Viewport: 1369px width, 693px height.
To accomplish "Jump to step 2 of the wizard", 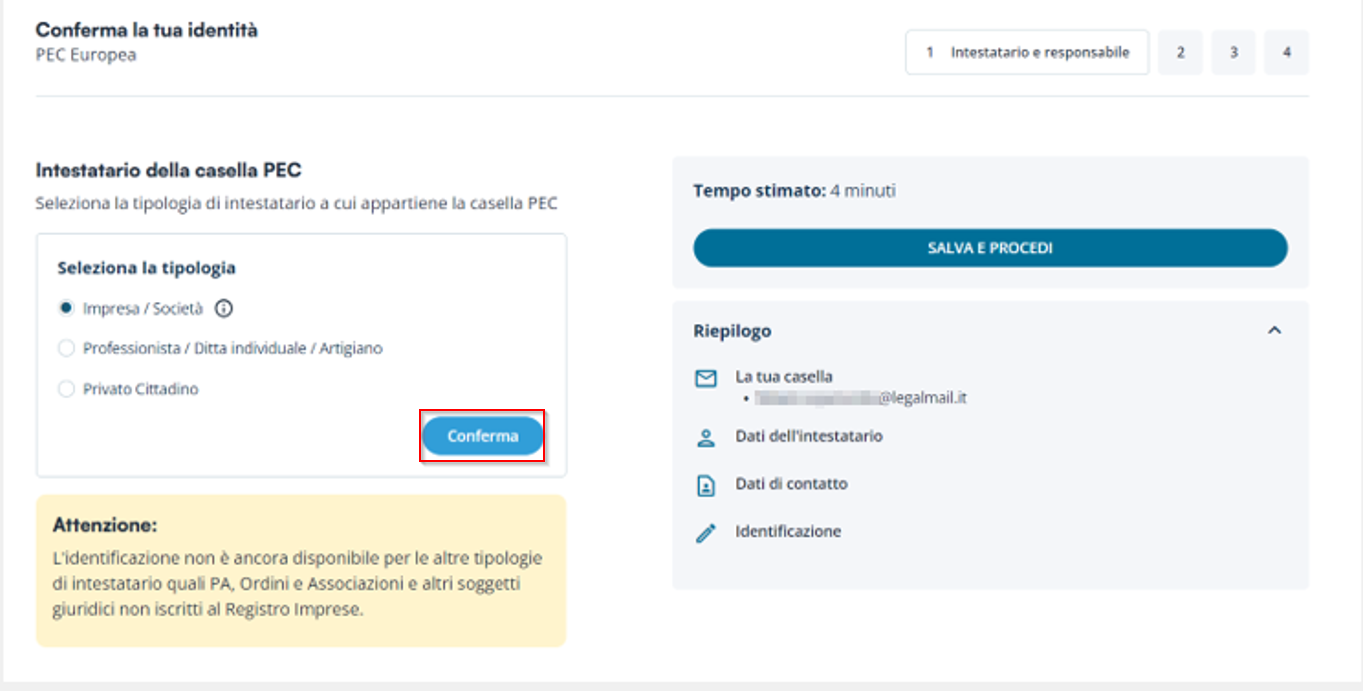I will click(x=1180, y=53).
